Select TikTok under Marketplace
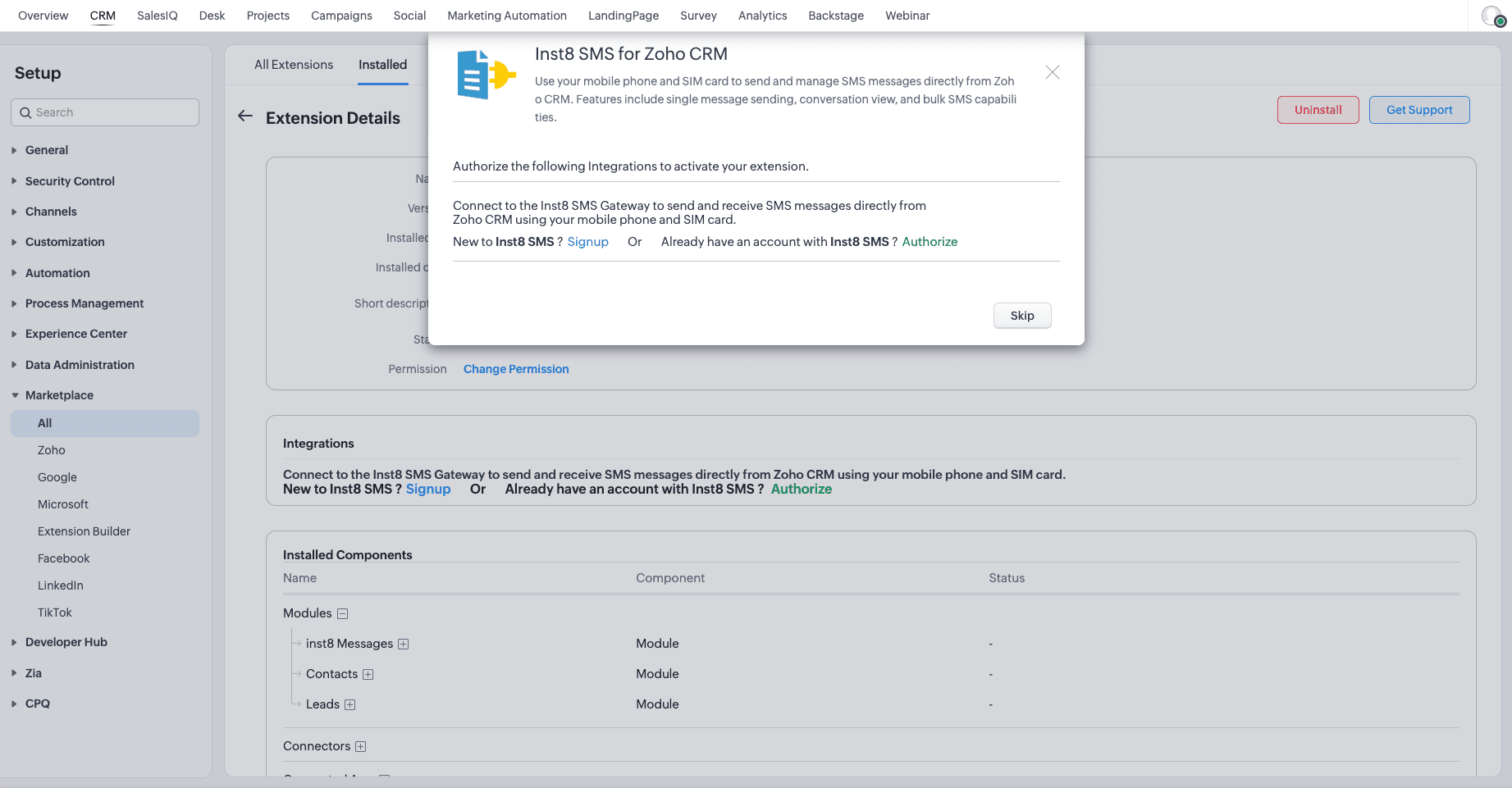1512x788 pixels. tap(55, 613)
